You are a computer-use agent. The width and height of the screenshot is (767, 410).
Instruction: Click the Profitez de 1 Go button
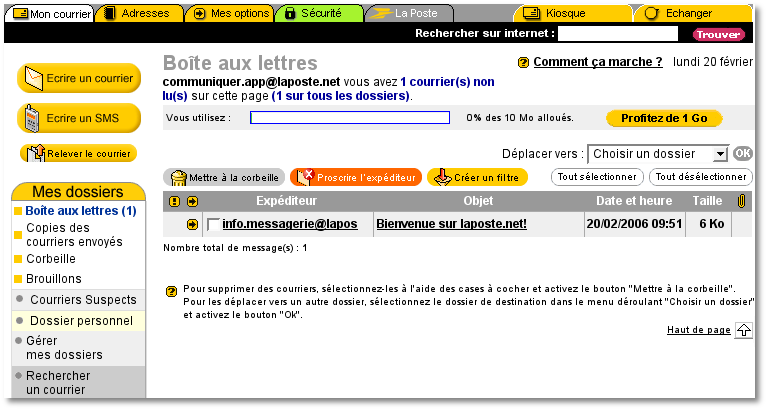point(664,118)
